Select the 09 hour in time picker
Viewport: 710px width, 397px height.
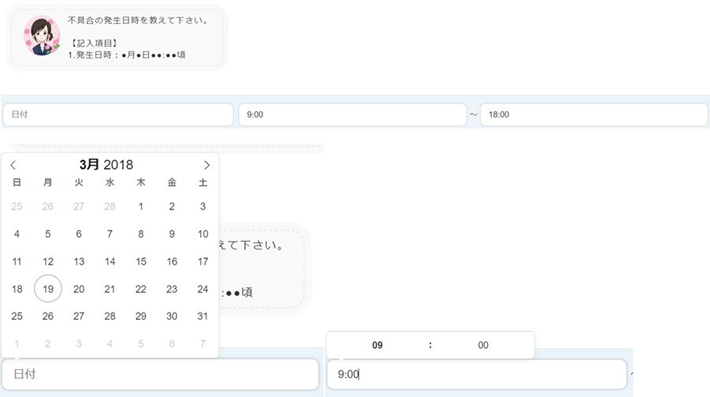point(377,345)
